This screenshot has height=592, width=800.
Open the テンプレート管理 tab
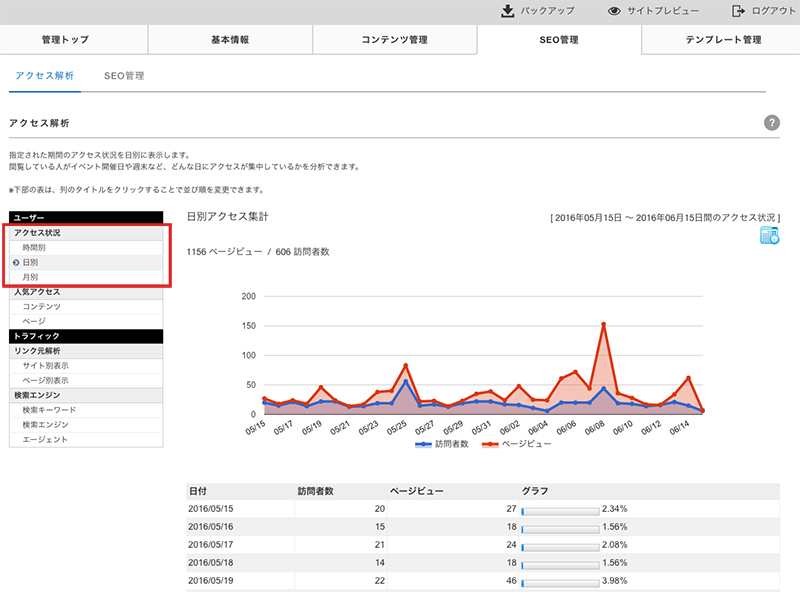coord(723,40)
